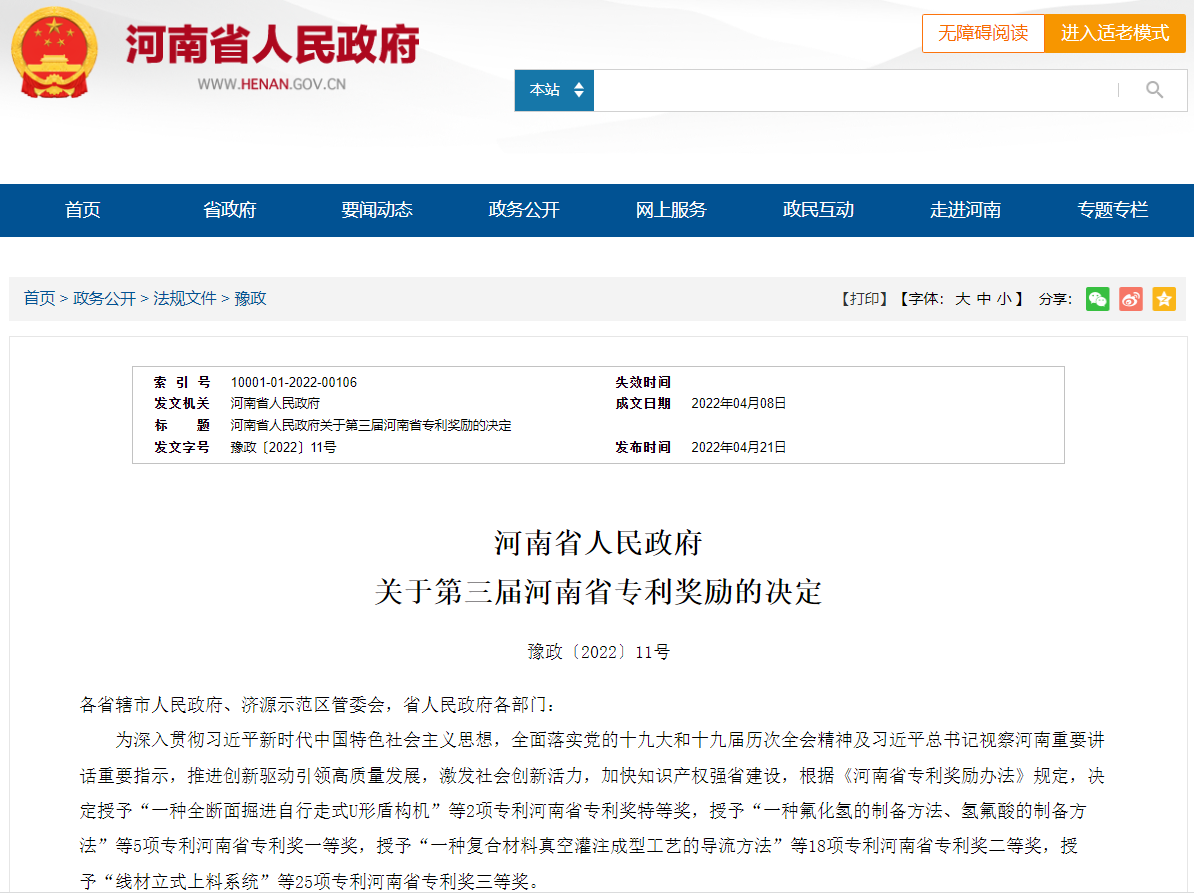Share the page via Weibo icon
The width and height of the screenshot is (1194, 895).
(1131, 299)
